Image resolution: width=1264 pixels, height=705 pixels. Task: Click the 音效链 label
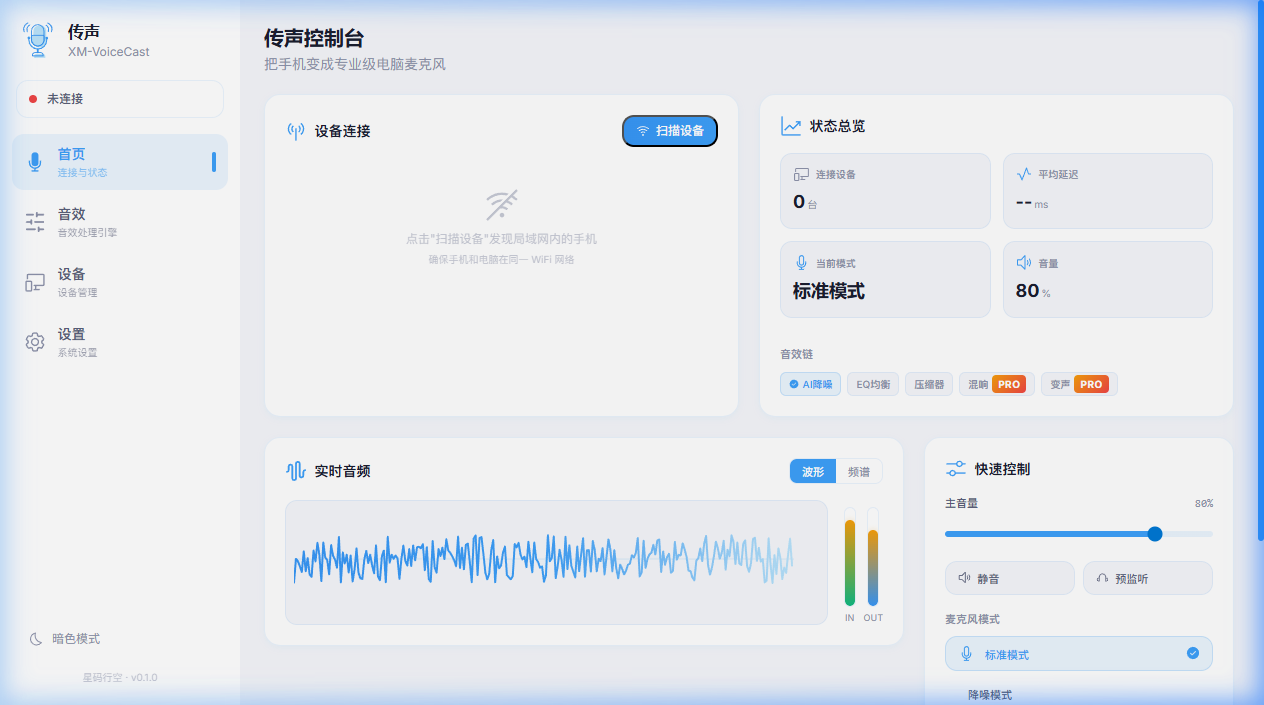tap(797, 354)
